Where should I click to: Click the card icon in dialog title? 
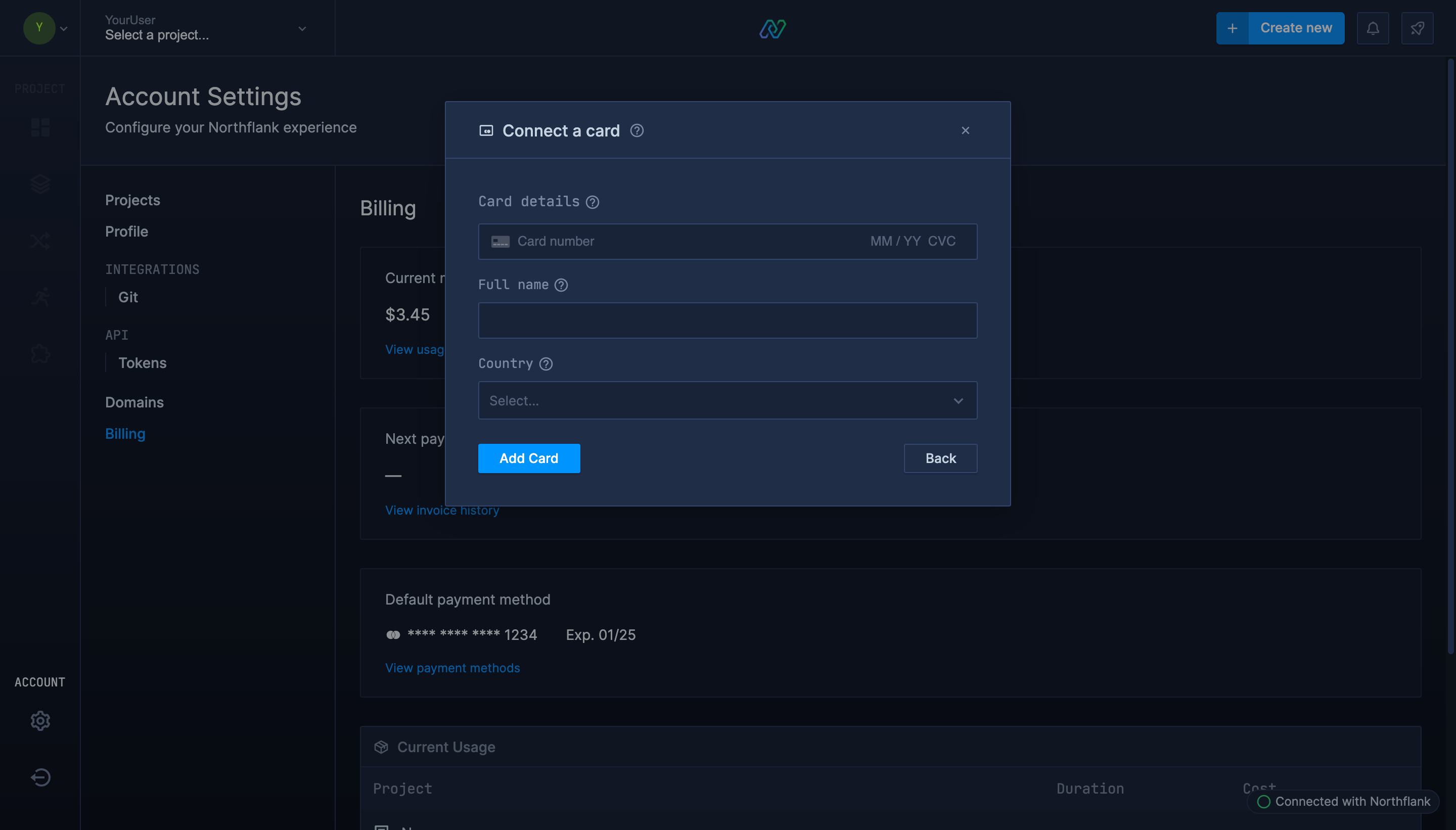pyautogui.click(x=486, y=130)
